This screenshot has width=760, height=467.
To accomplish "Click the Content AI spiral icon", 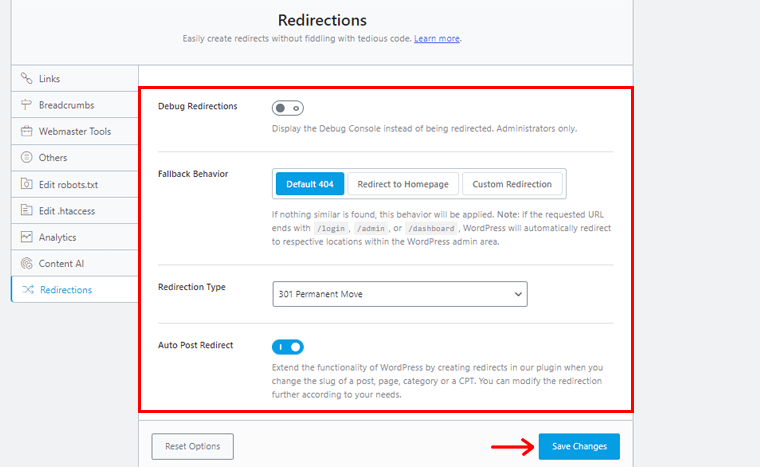I will tap(27, 264).
